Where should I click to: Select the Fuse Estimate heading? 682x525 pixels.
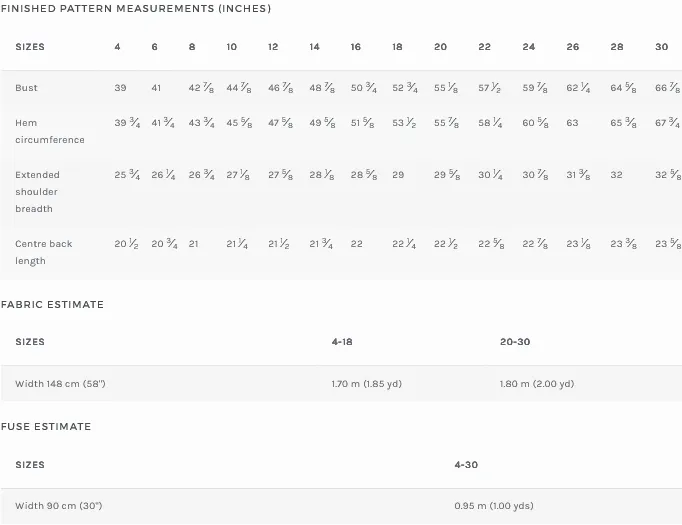coord(46,427)
